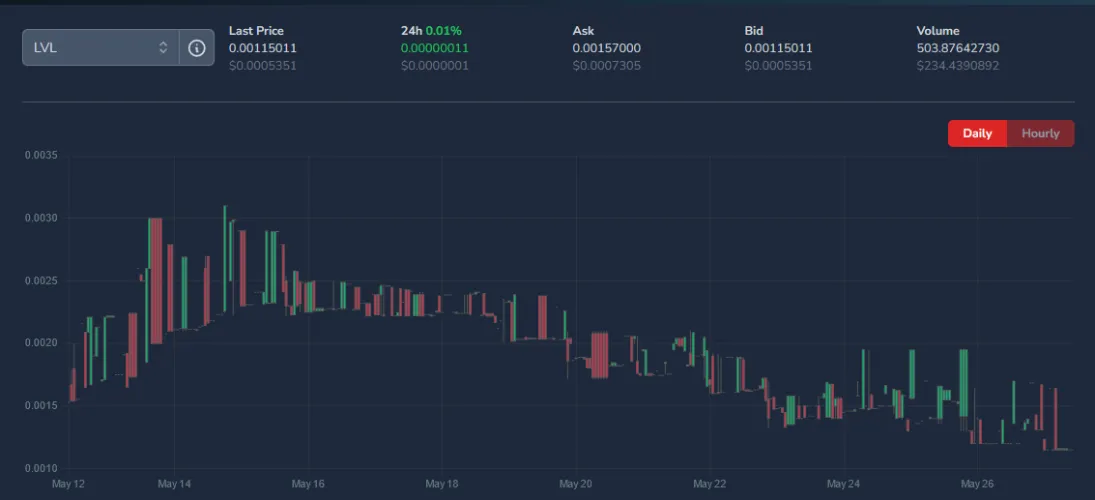Click the Ask dollar value $0.0007305
Screen dimensions: 1095x500
click(x=606, y=66)
